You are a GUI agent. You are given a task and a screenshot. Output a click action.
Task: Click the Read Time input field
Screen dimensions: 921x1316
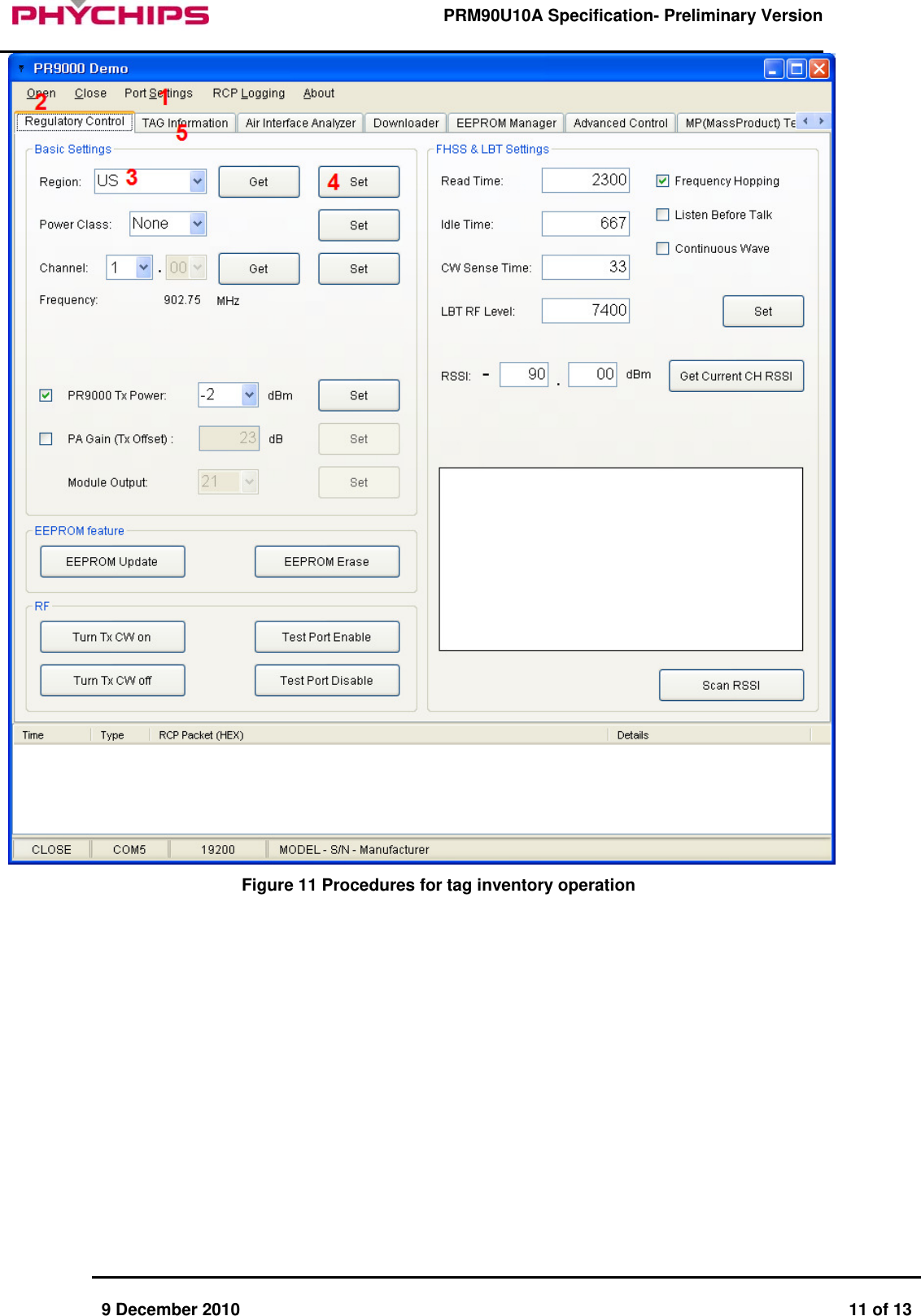point(586,181)
